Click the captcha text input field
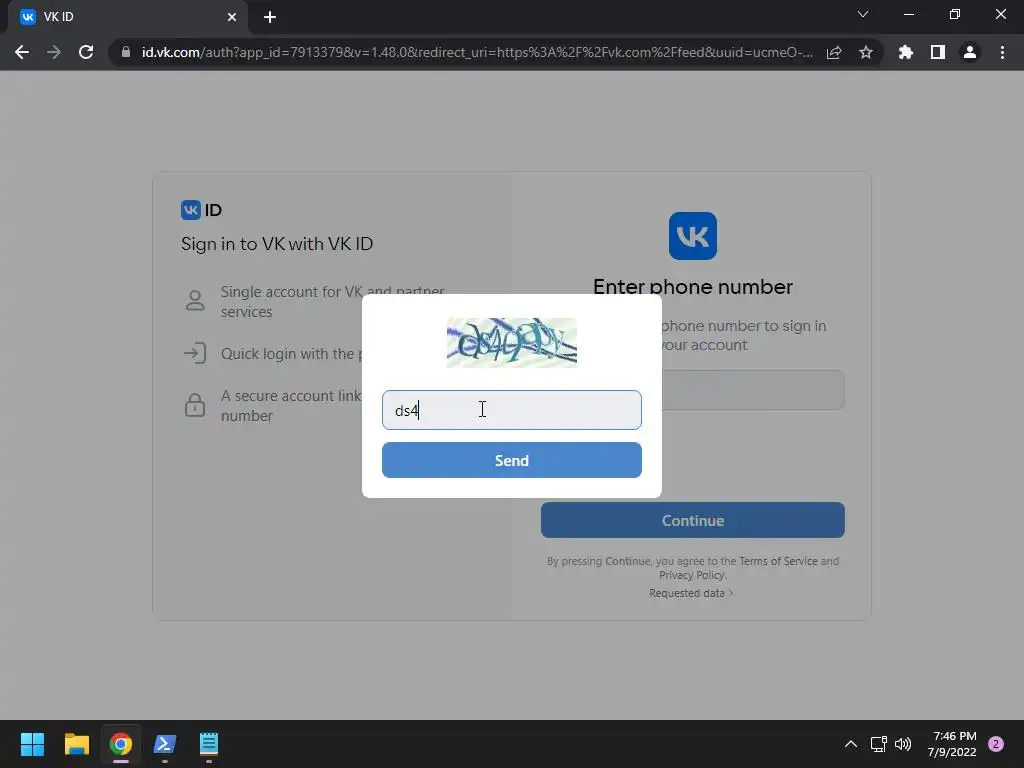 [x=511, y=410]
